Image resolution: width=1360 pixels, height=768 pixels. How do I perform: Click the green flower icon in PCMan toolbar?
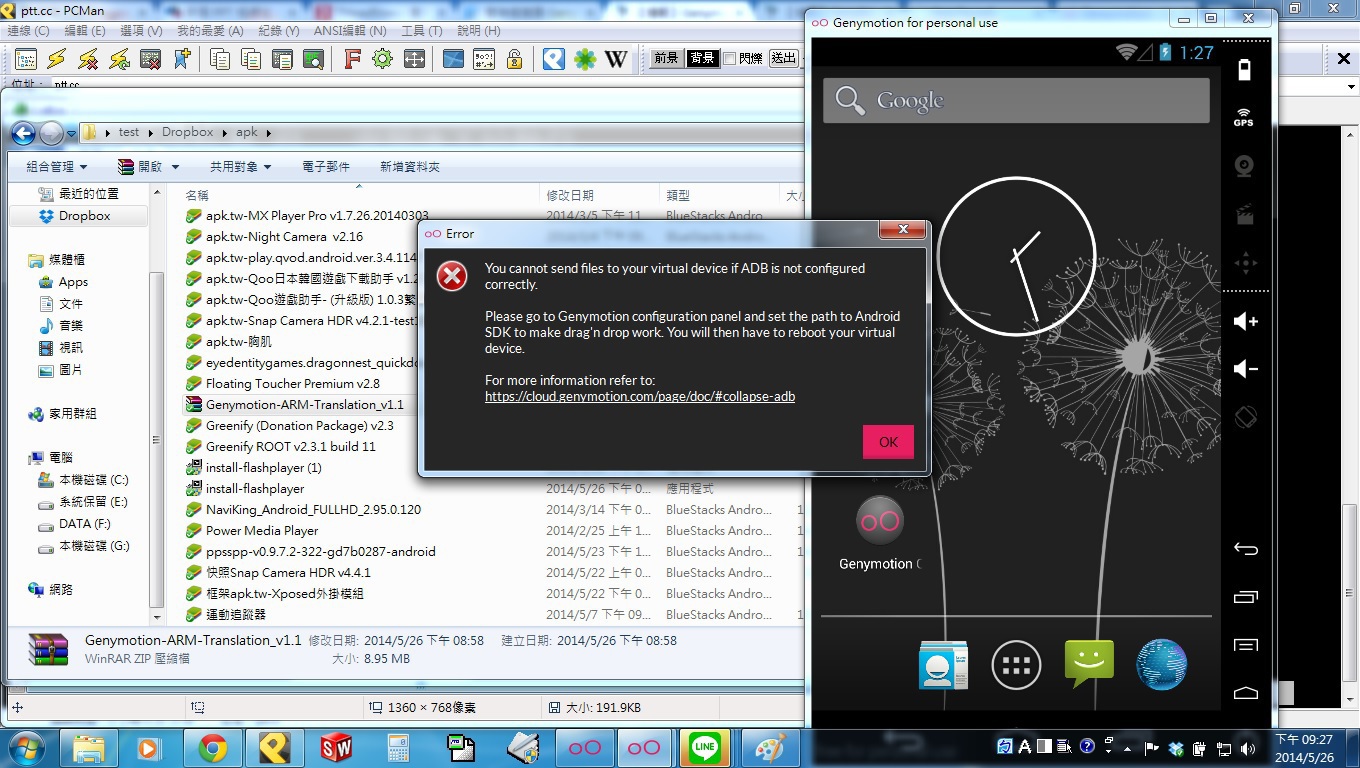point(585,59)
